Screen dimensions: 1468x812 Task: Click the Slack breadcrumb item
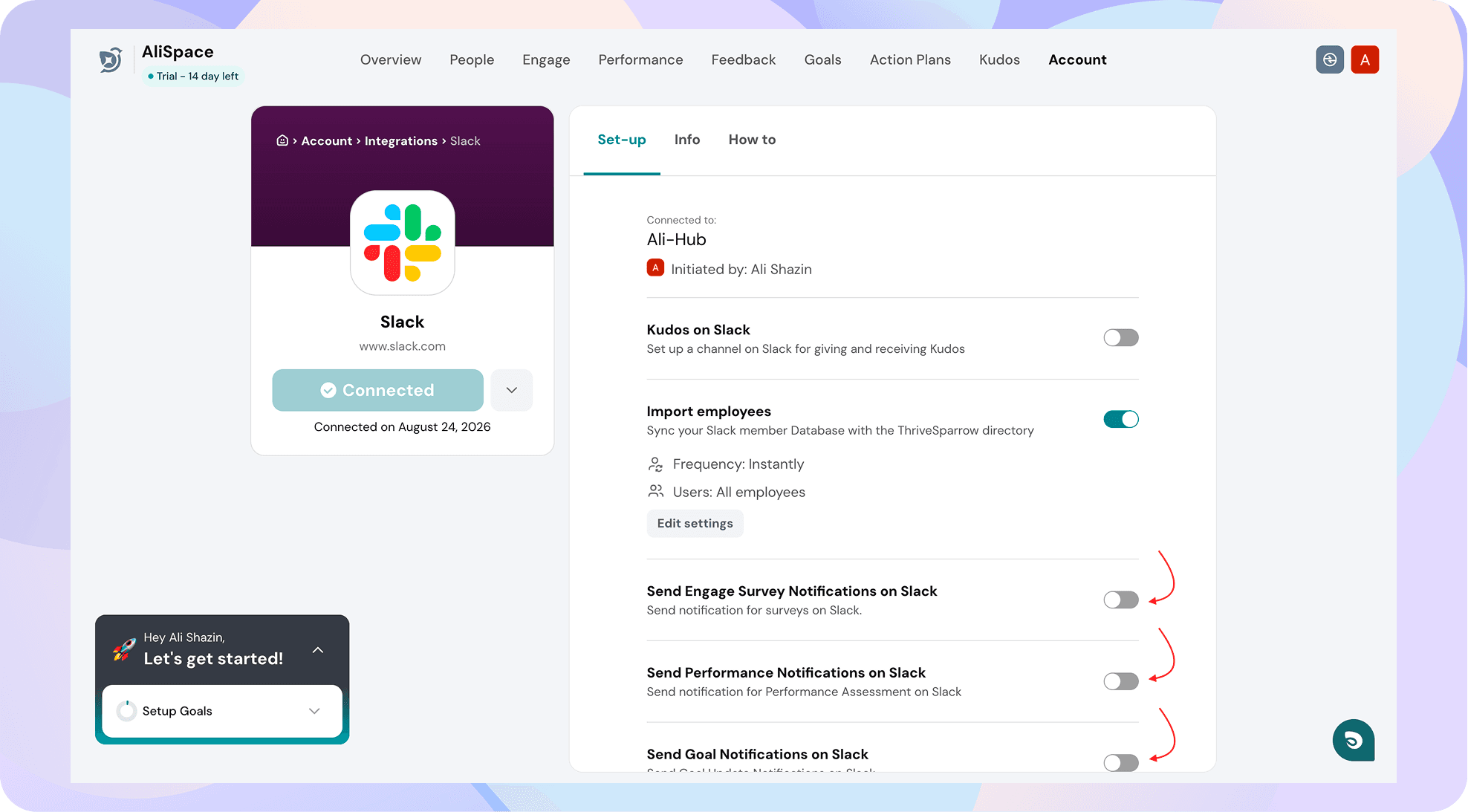pyautogui.click(x=465, y=141)
